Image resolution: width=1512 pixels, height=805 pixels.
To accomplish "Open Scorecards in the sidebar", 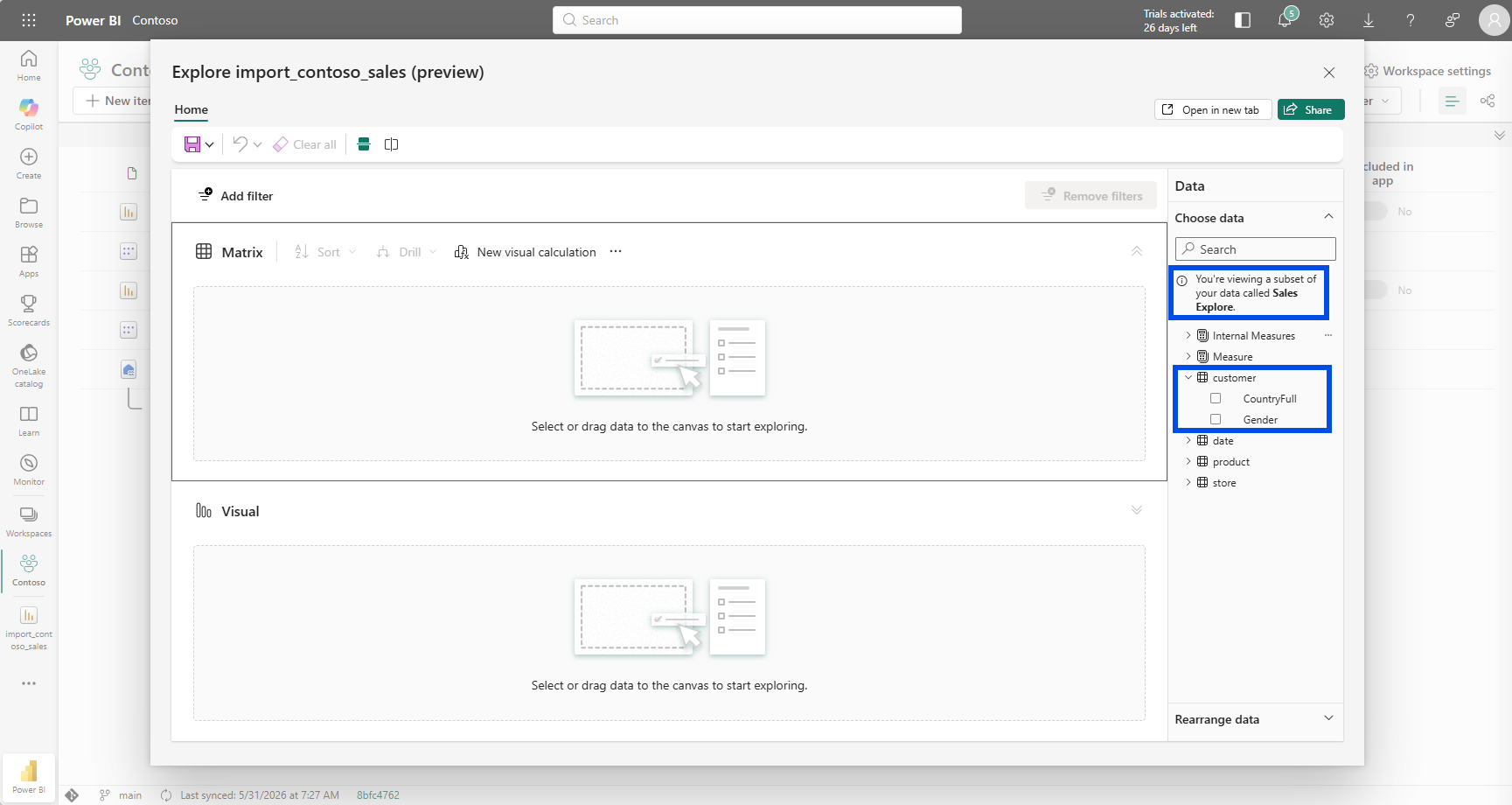I will [29, 311].
